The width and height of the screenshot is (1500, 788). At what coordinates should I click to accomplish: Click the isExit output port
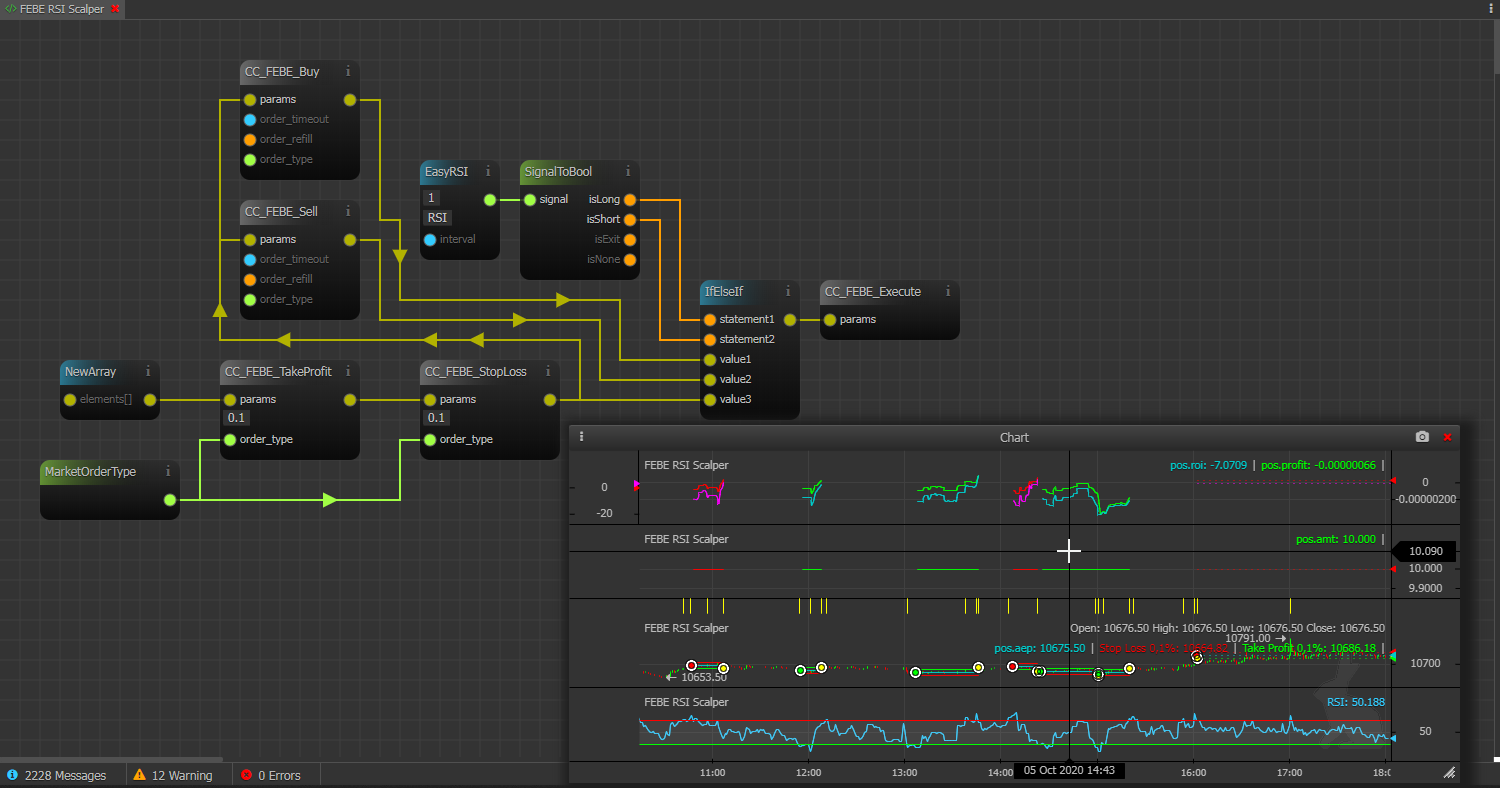point(630,239)
